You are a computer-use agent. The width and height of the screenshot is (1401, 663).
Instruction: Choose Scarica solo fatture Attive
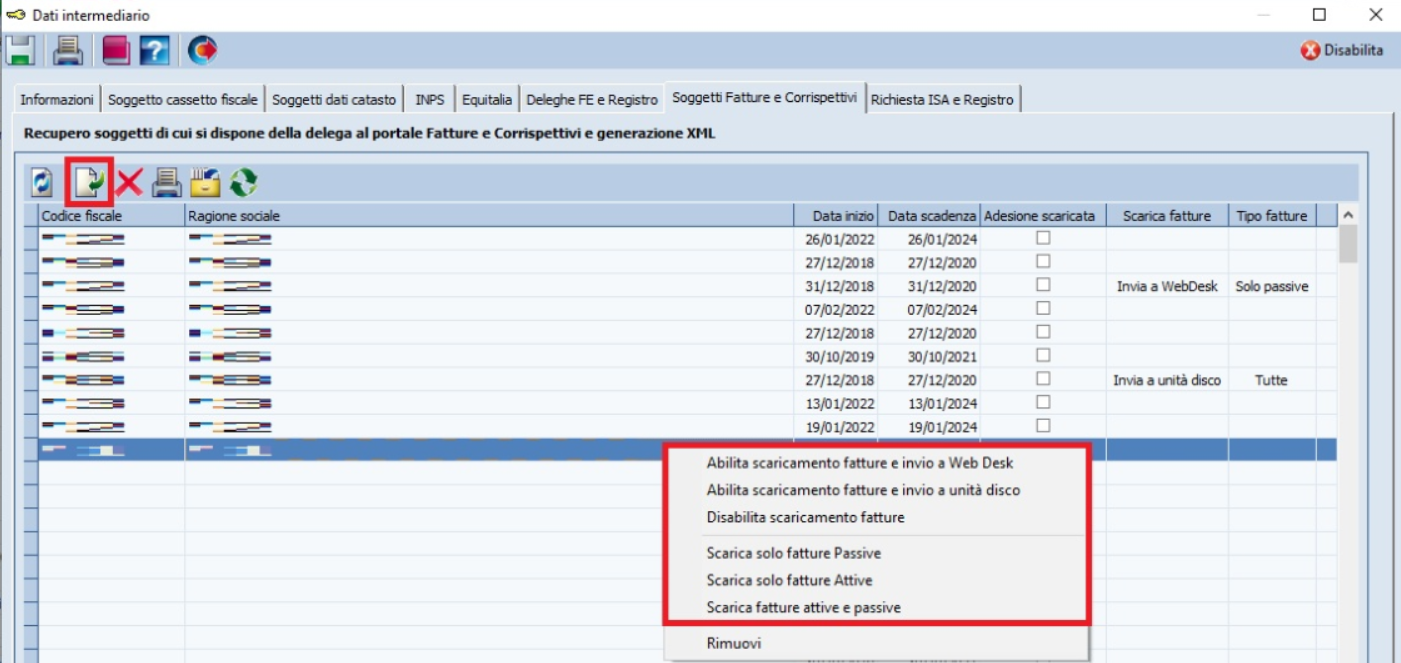(789, 580)
